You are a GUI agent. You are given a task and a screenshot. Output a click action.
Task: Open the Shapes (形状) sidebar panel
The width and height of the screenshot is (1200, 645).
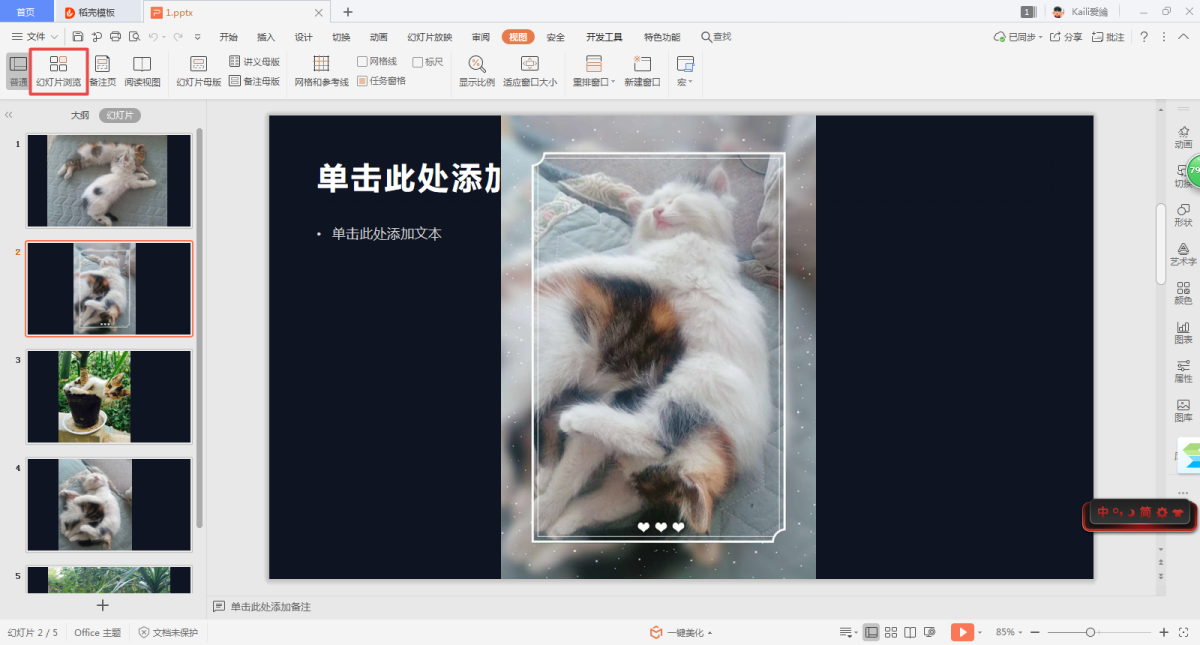tap(1183, 215)
